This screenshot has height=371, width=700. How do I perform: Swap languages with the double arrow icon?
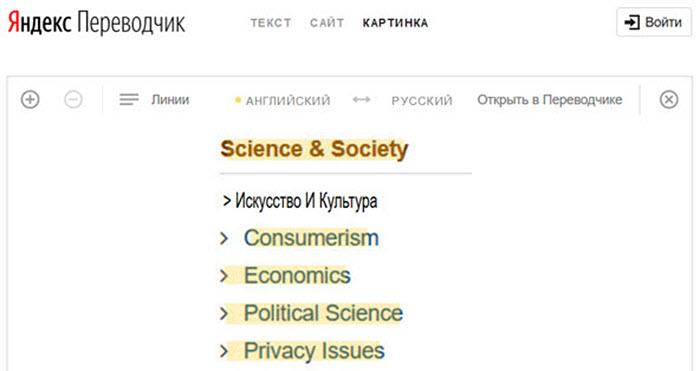(x=361, y=99)
